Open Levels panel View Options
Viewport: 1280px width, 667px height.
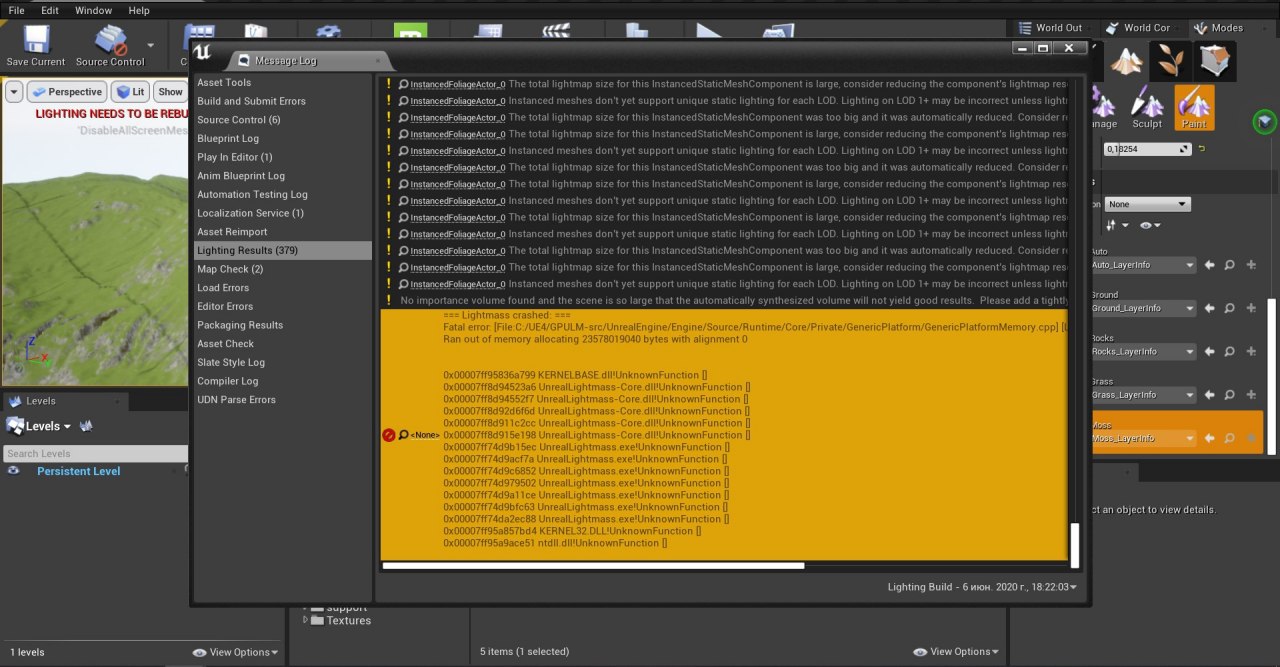click(235, 652)
